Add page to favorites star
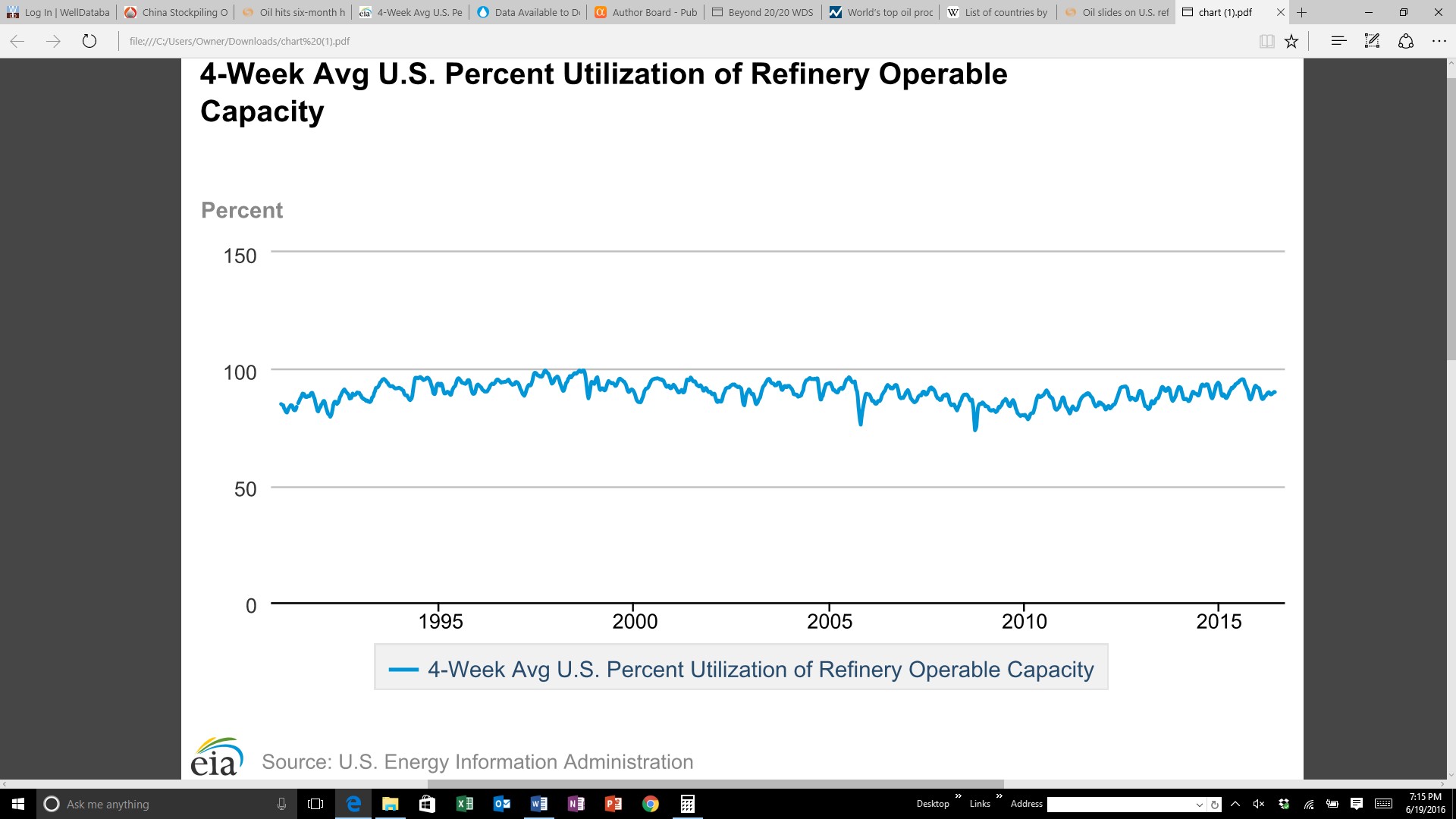 point(1291,41)
